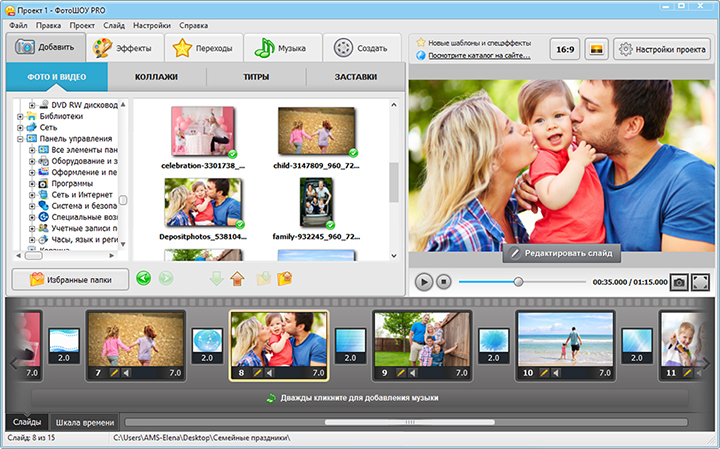
Task: Select transition between slides 7 and 8
Action: pos(207,346)
